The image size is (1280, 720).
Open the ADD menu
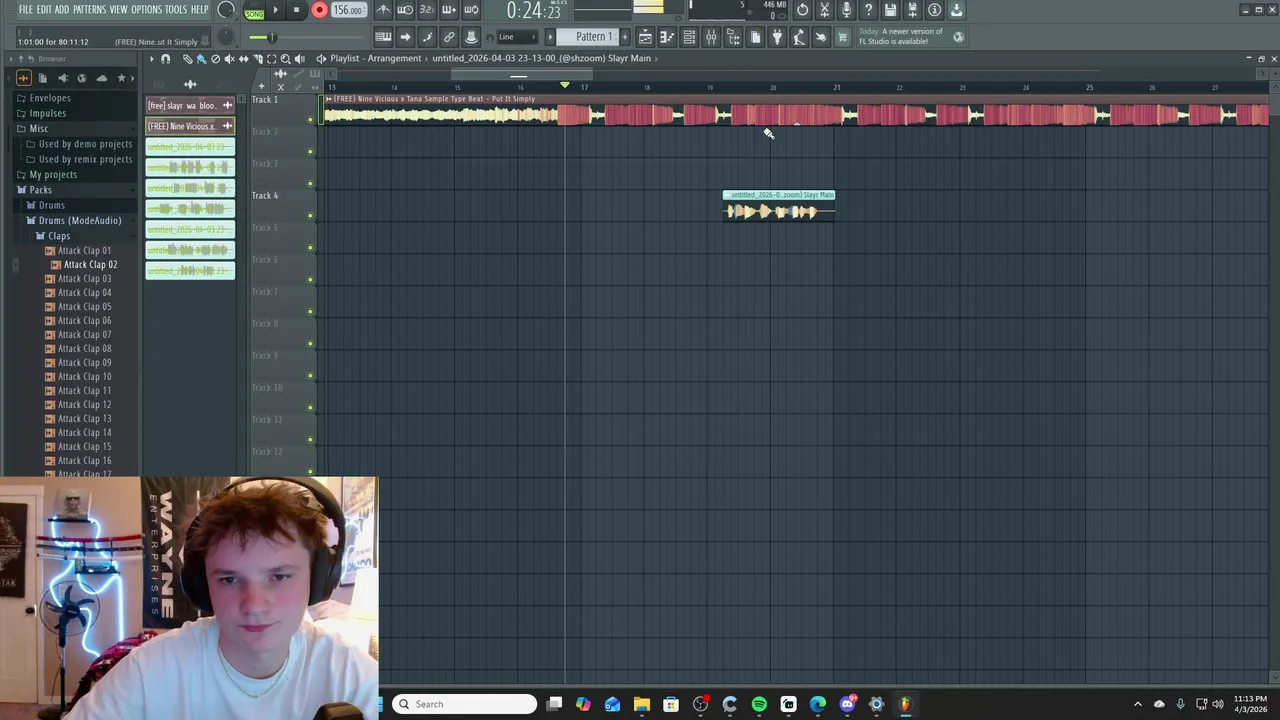coord(62,10)
